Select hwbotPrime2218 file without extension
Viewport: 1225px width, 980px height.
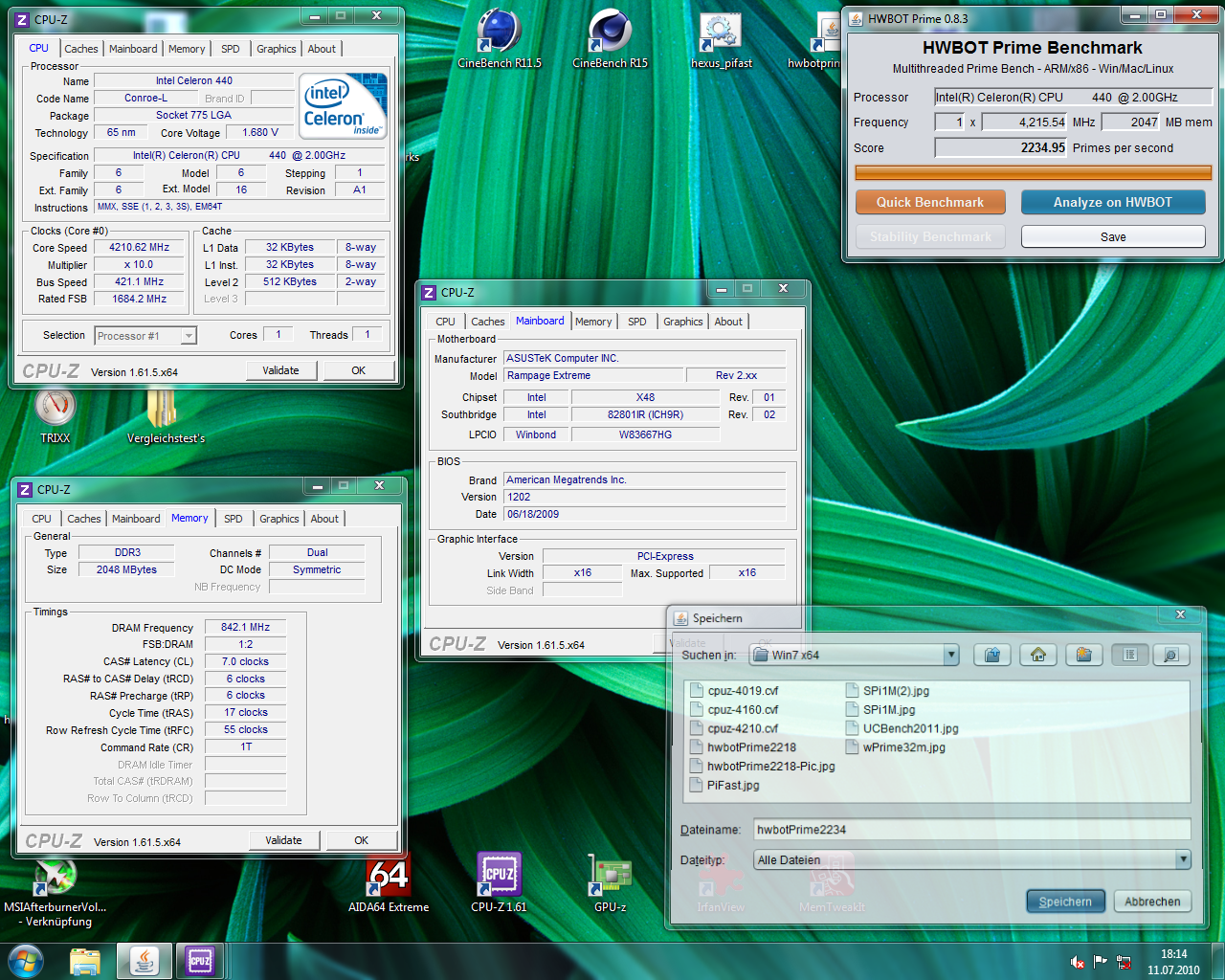pyautogui.click(x=743, y=747)
